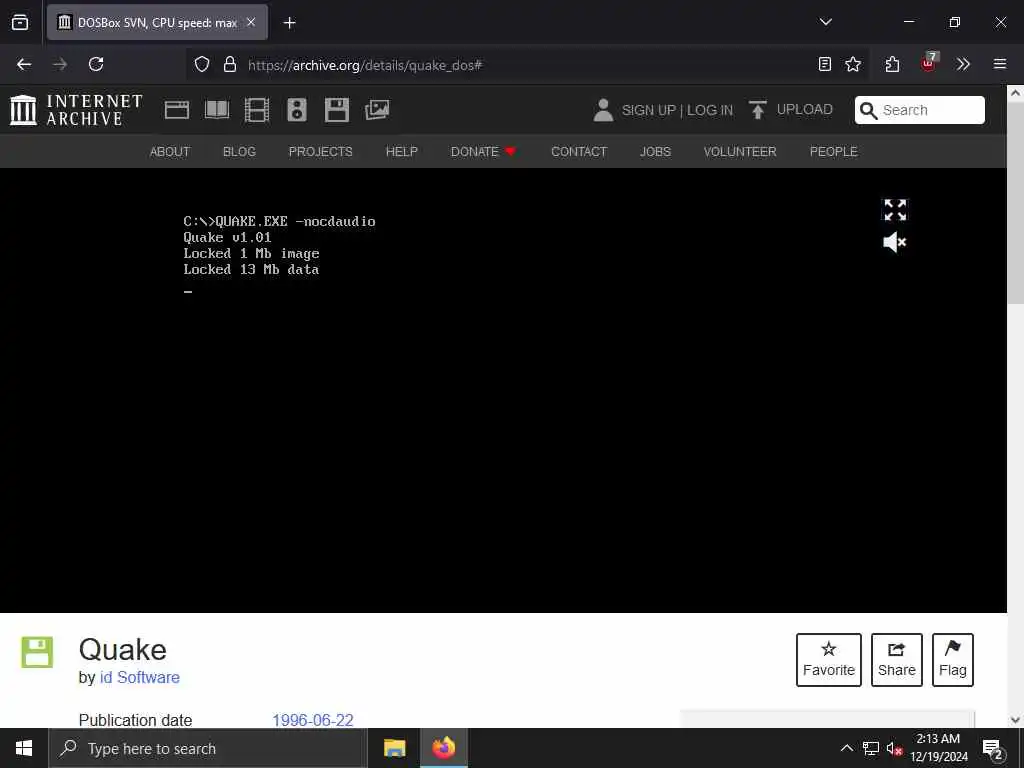
Task: Open the JOBS link
Action: click(655, 152)
